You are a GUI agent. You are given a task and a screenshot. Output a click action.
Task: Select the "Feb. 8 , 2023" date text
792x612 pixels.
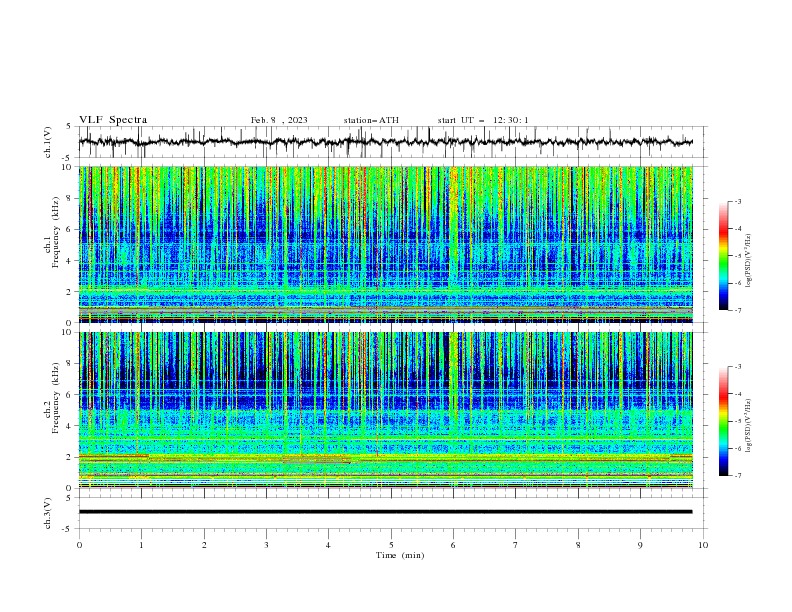tap(279, 120)
